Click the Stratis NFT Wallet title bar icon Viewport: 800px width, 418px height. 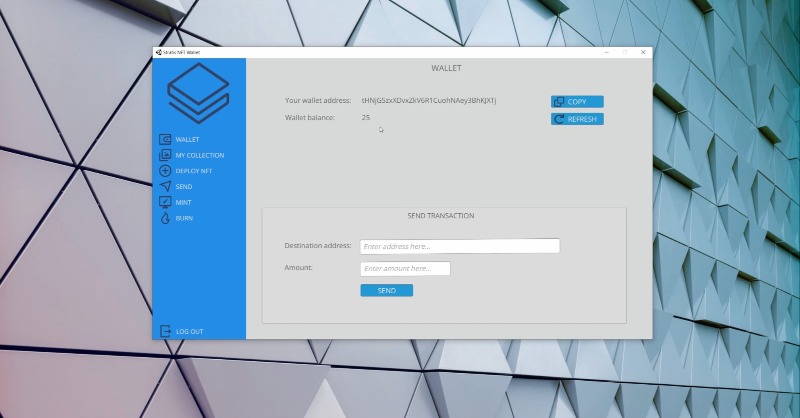[x=159, y=52]
